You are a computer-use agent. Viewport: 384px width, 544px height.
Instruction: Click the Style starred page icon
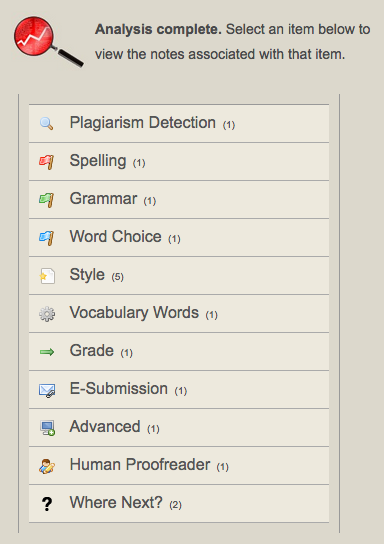pyautogui.click(x=47, y=276)
